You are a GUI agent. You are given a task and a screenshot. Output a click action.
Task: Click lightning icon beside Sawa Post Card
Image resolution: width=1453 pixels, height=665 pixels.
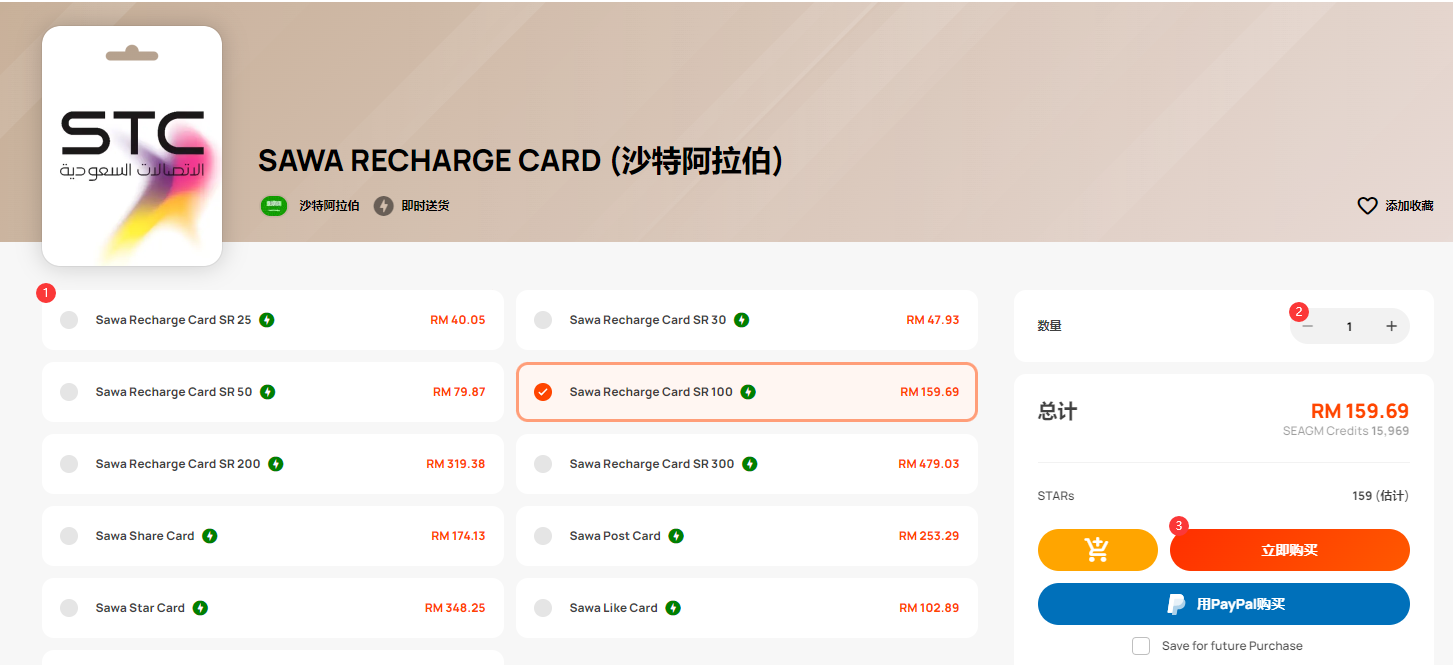[x=676, y=536]
